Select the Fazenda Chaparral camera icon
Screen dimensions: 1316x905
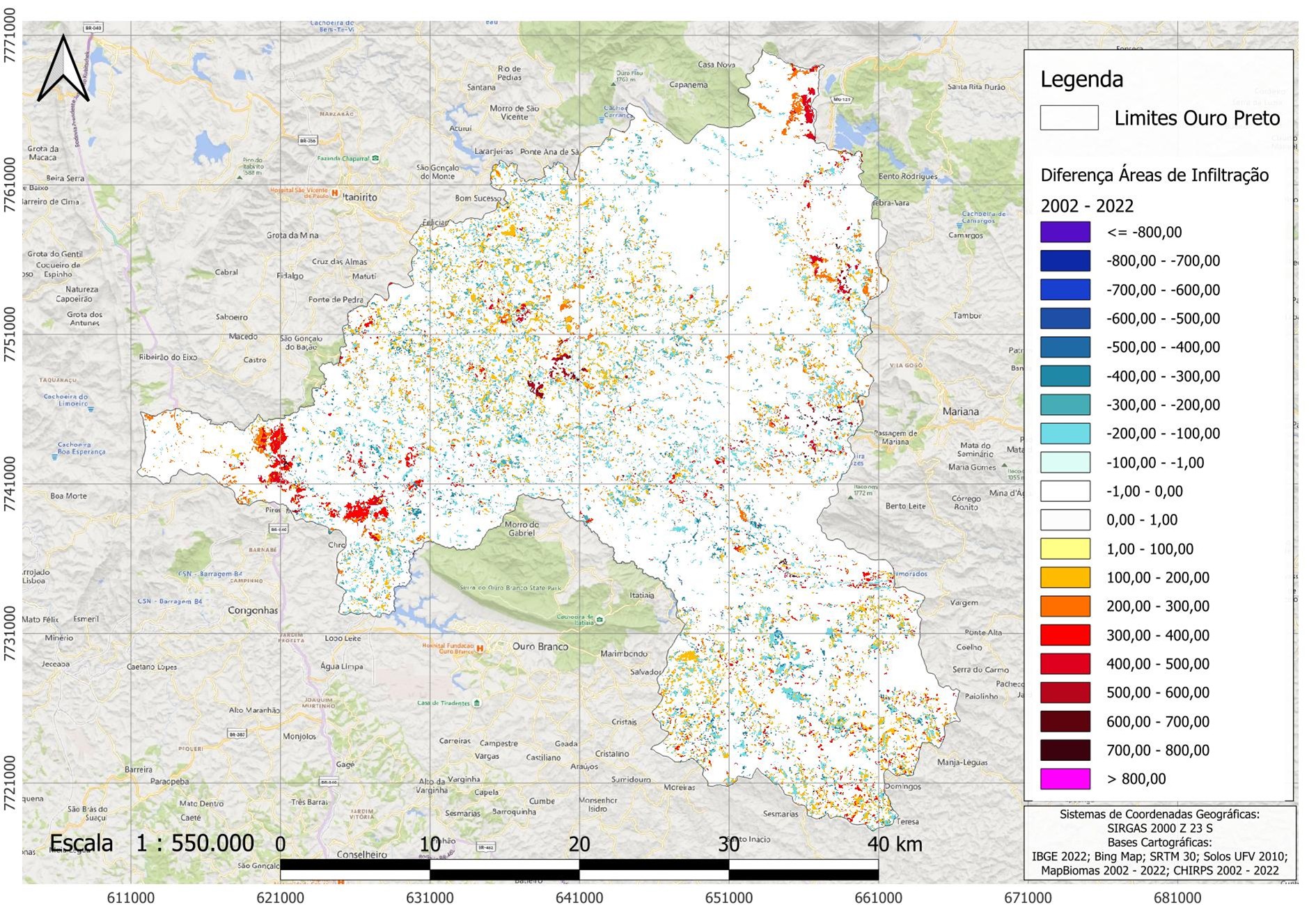pos(375,159)
